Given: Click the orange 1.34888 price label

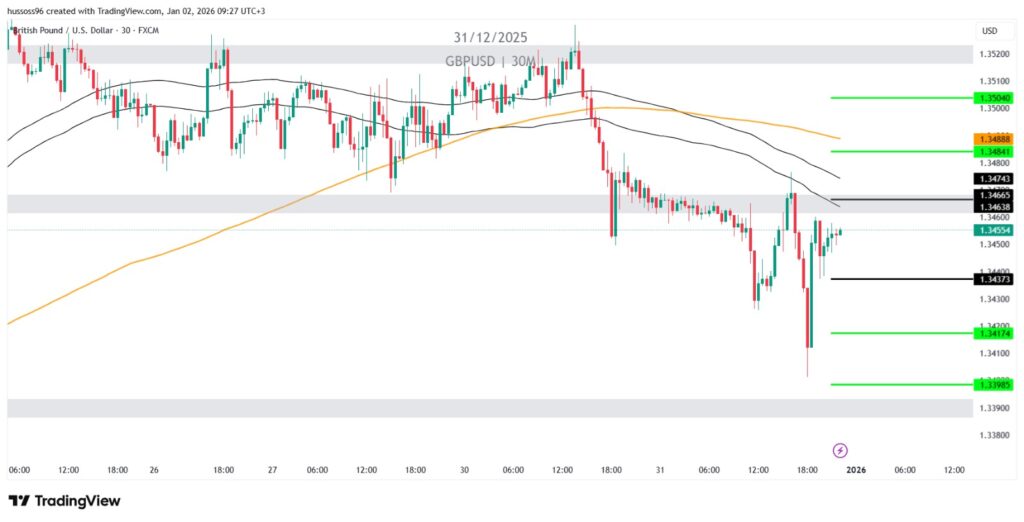Looking at the screenshot, I should [995, 138].
